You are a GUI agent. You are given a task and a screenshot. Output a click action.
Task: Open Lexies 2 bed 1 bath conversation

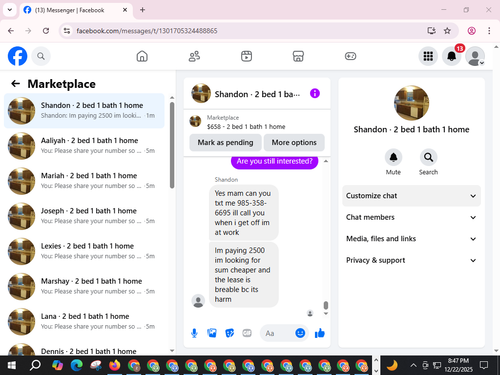(84, 251)
